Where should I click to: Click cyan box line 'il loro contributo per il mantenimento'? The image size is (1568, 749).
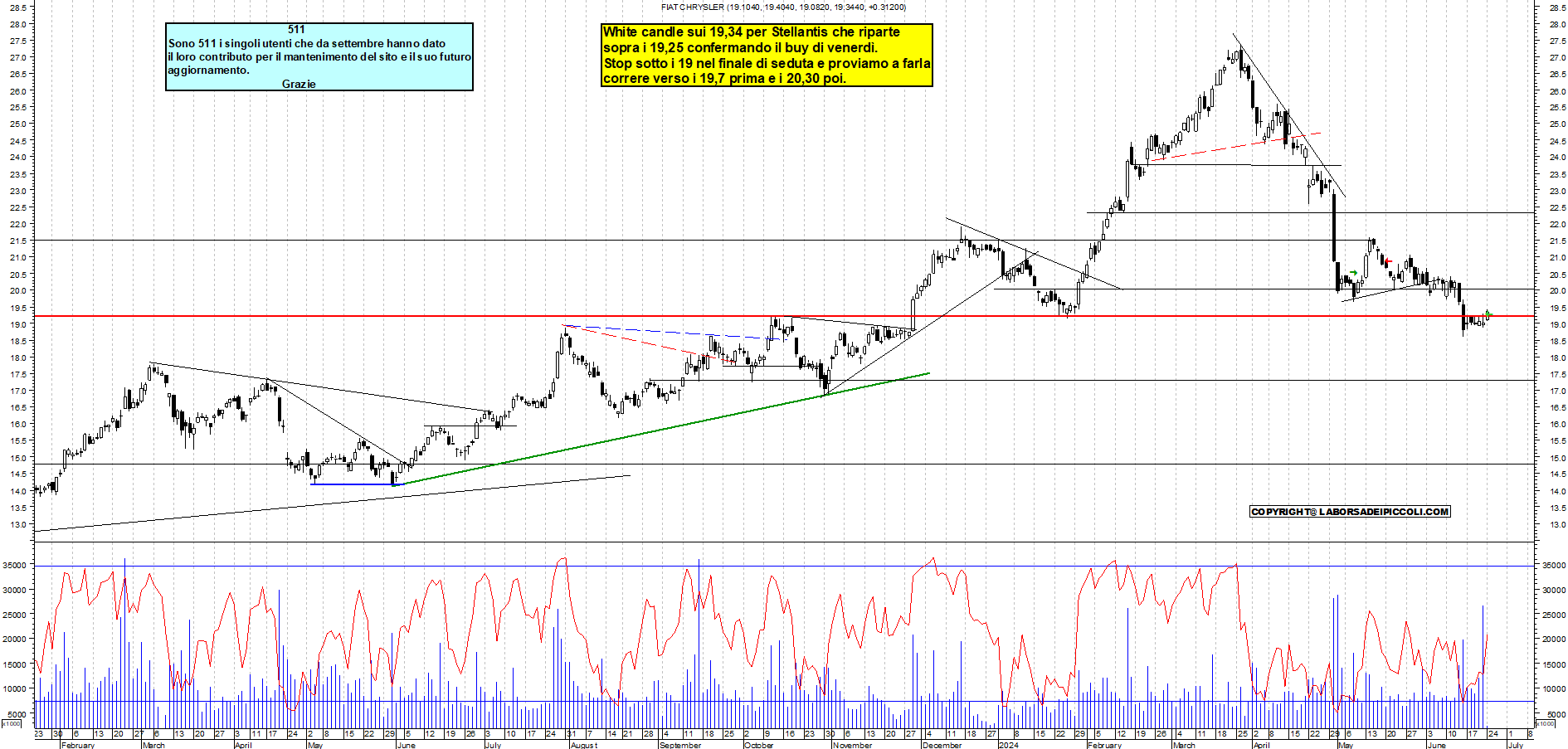pos(319,56)
